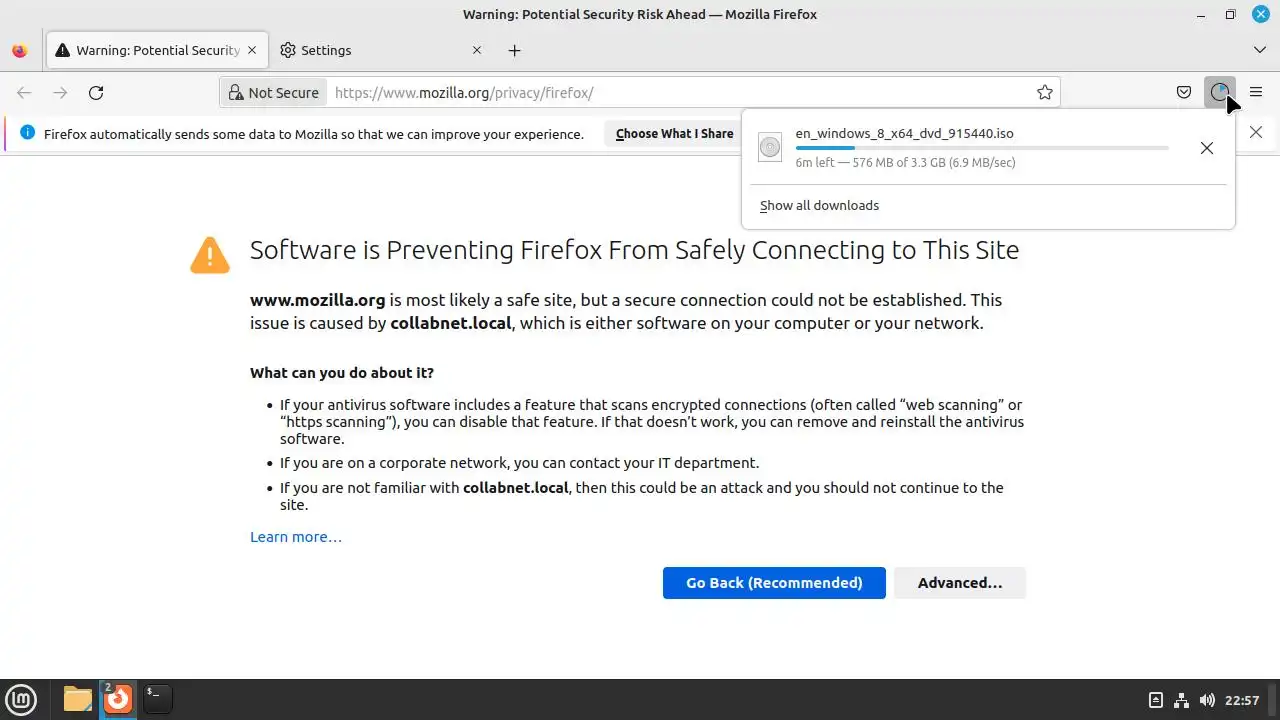Viewport: 1280px width, 720px height.
Task: Bookmark this page with the star icon
Action: click(1045, 93)
